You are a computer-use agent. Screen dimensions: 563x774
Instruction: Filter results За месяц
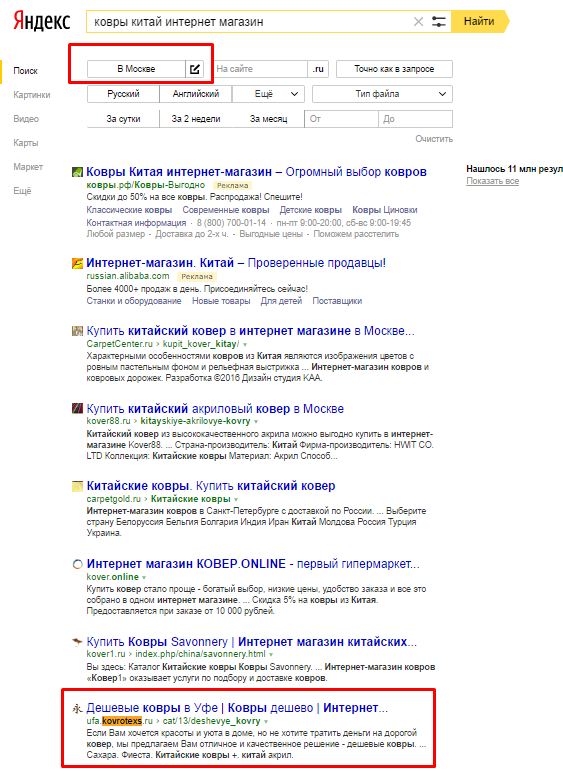(268, 119)
